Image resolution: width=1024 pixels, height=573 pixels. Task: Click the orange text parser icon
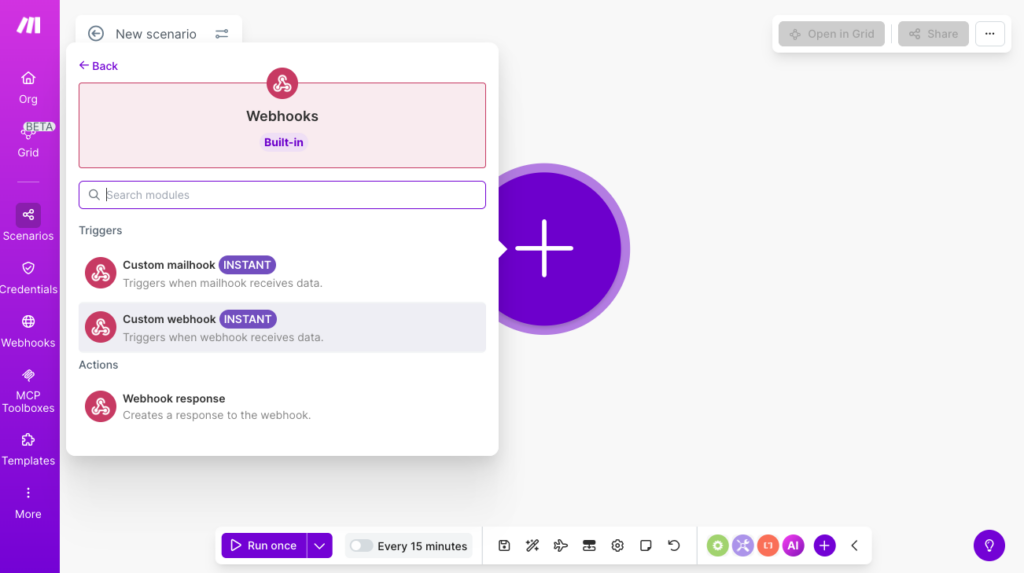tap(768, 546)
